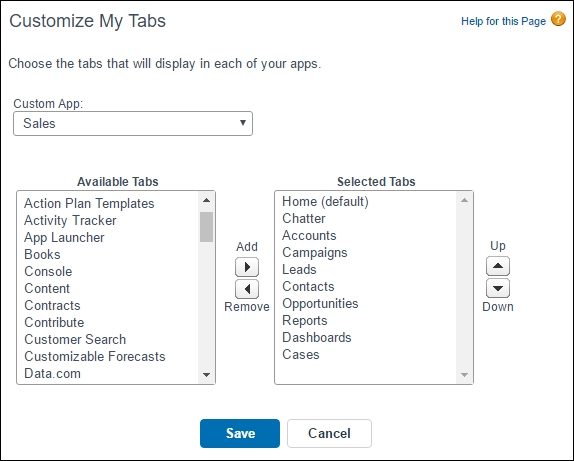Image resolution: width=574 pixels, height=461 pixels.
Task: Select Opportunities in Selected Tabs
Action: click(x=320, y=304)
